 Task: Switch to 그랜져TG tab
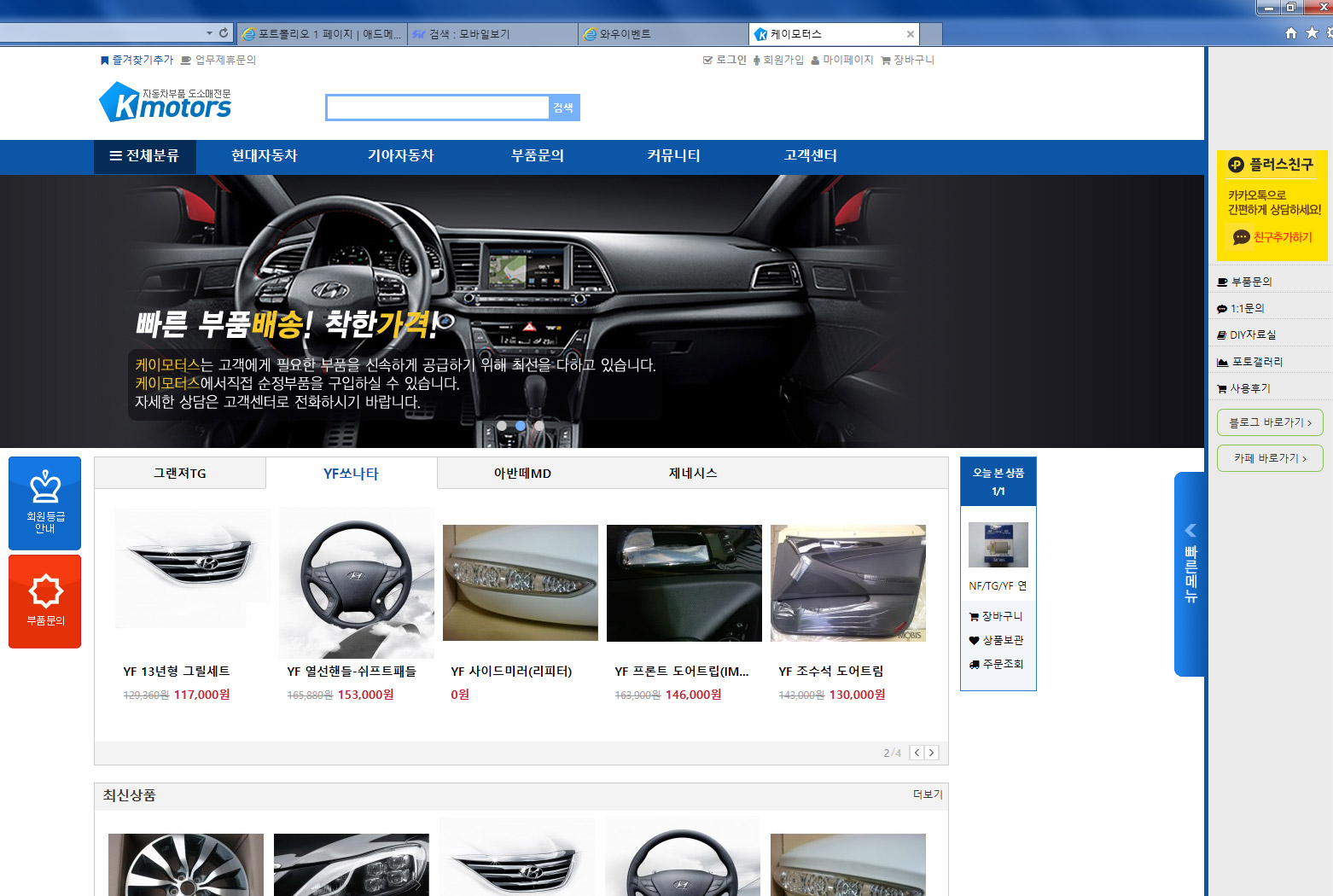click(180, 473)
